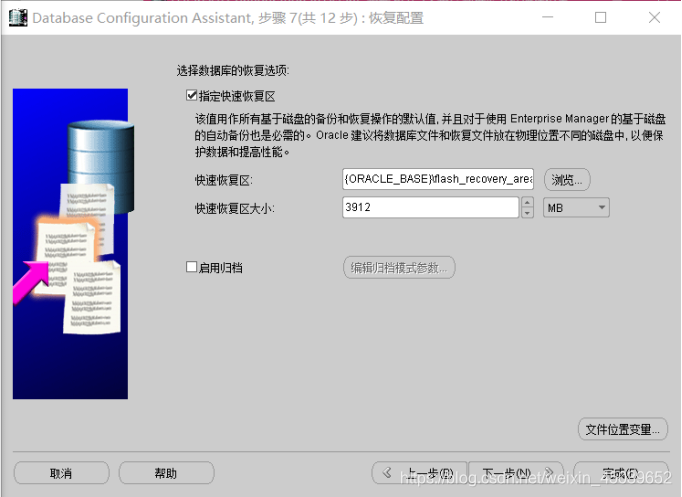682x497 pixels.
Task: Maximize the Database Configuration Assistant window
Action: [x=601, y=17]
